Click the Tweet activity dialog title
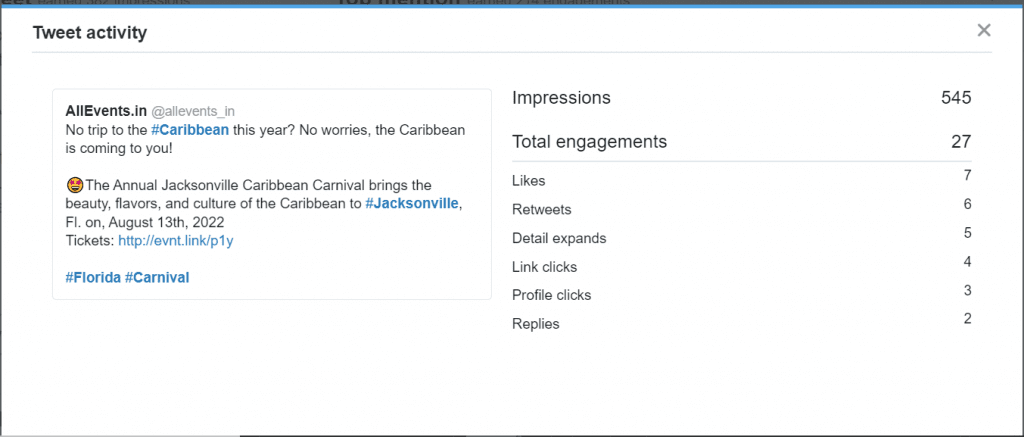The width and height of the screenshot is (1024, 437). (x=90, y=33)
